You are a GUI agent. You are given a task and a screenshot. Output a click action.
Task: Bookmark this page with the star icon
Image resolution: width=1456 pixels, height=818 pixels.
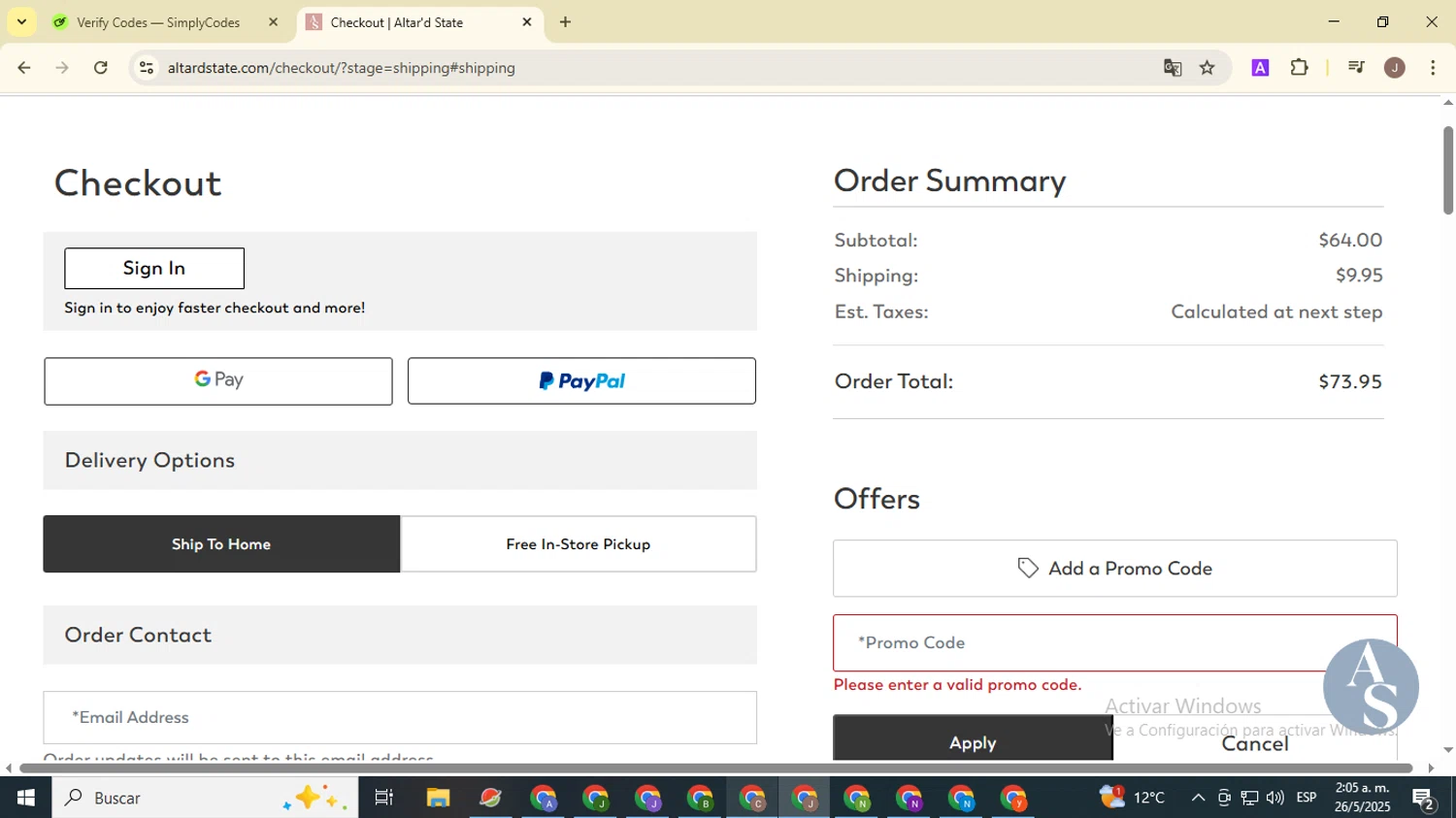1208,68
